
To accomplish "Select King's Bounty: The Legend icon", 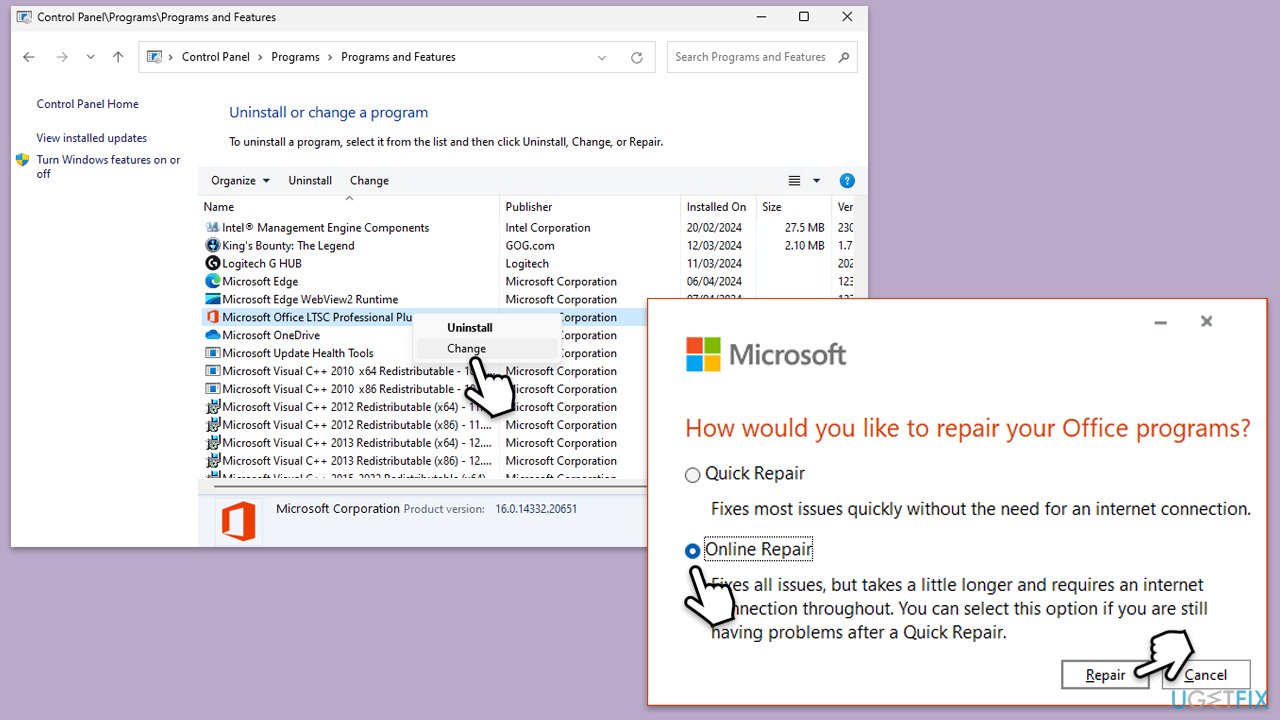I will pyautogui.click(x=212, y=246).
